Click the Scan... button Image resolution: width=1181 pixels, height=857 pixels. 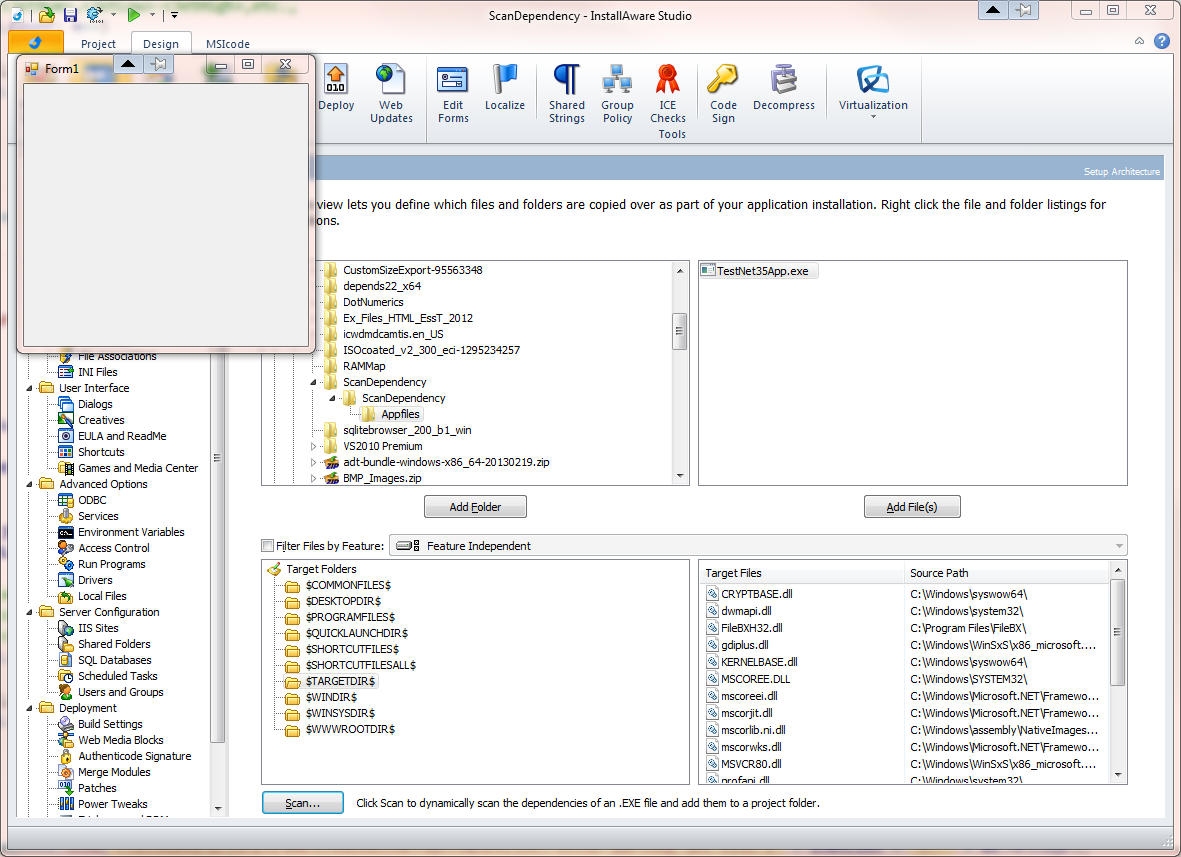tap(303, 803)
